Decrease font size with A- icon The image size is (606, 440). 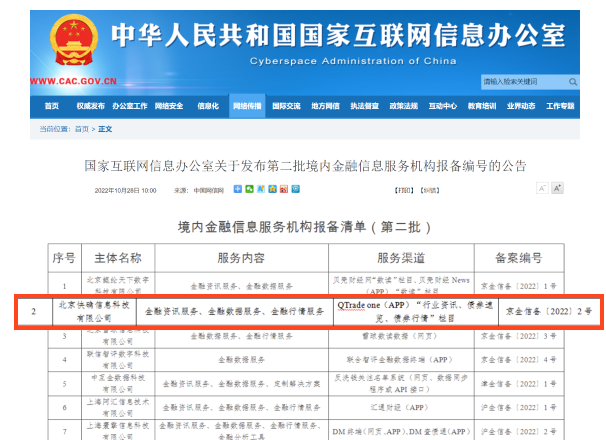tap(542, 188)
